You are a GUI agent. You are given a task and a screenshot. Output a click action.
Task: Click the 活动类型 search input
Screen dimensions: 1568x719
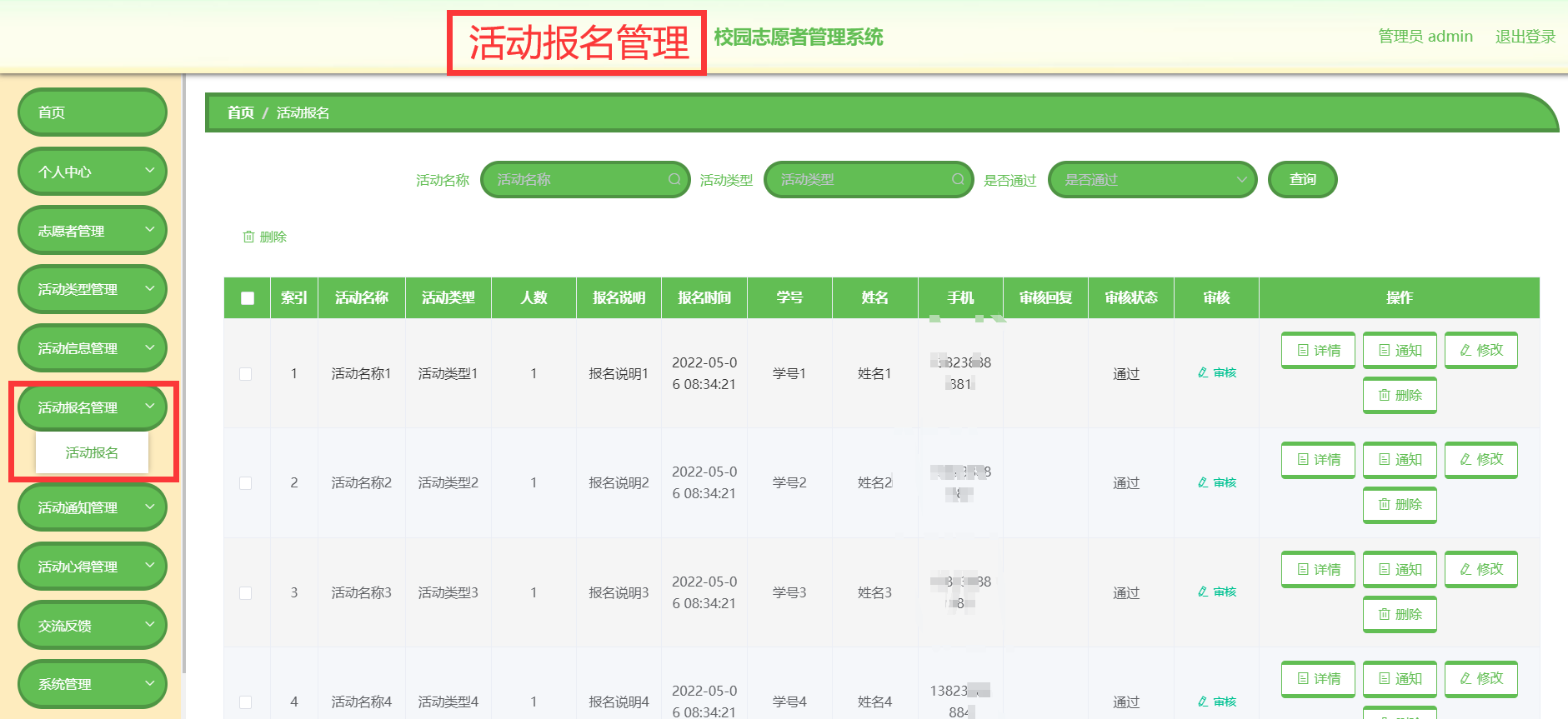pos(869,179)
